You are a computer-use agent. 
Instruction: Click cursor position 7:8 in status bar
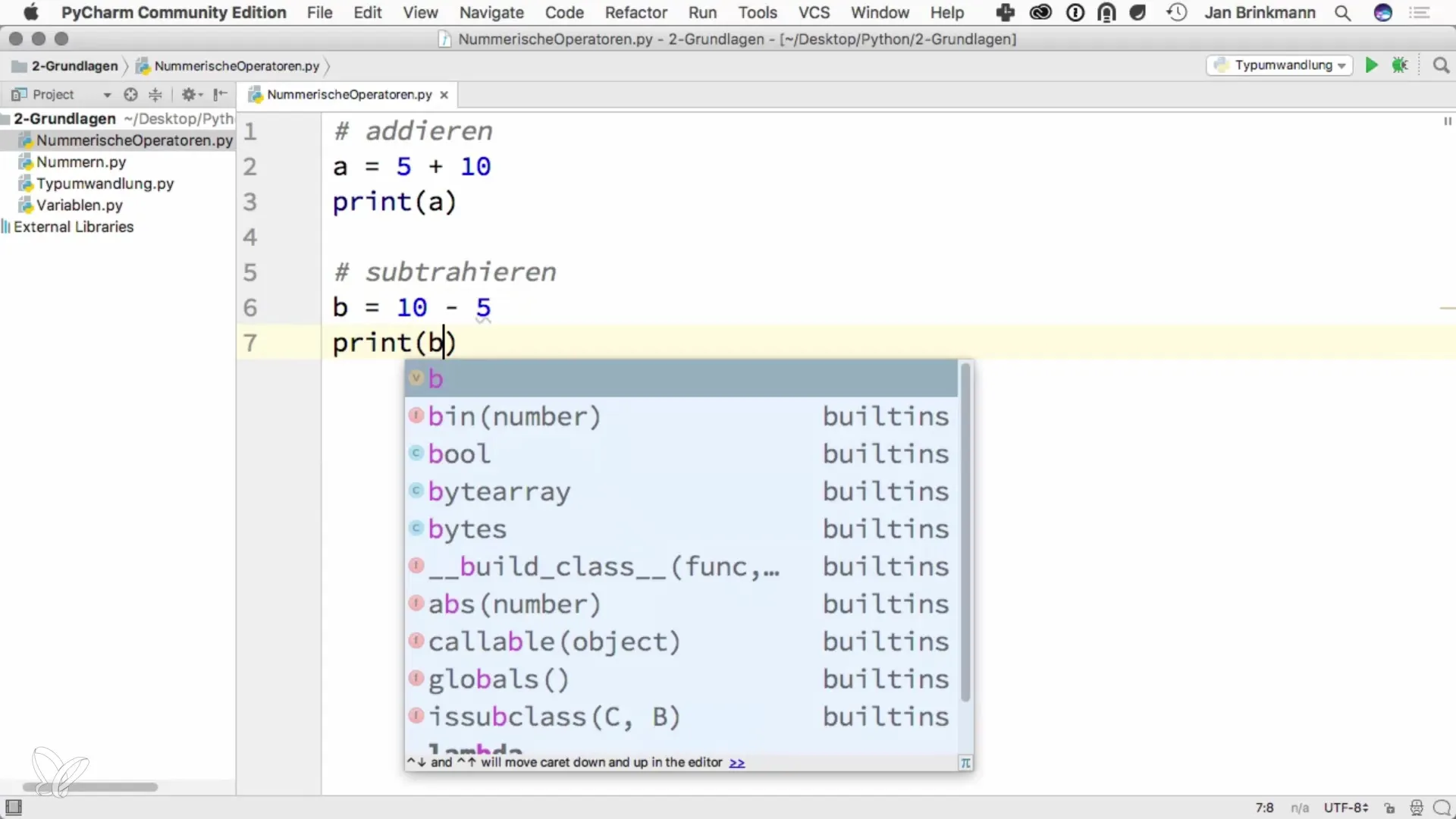[x=1264, y=808]
